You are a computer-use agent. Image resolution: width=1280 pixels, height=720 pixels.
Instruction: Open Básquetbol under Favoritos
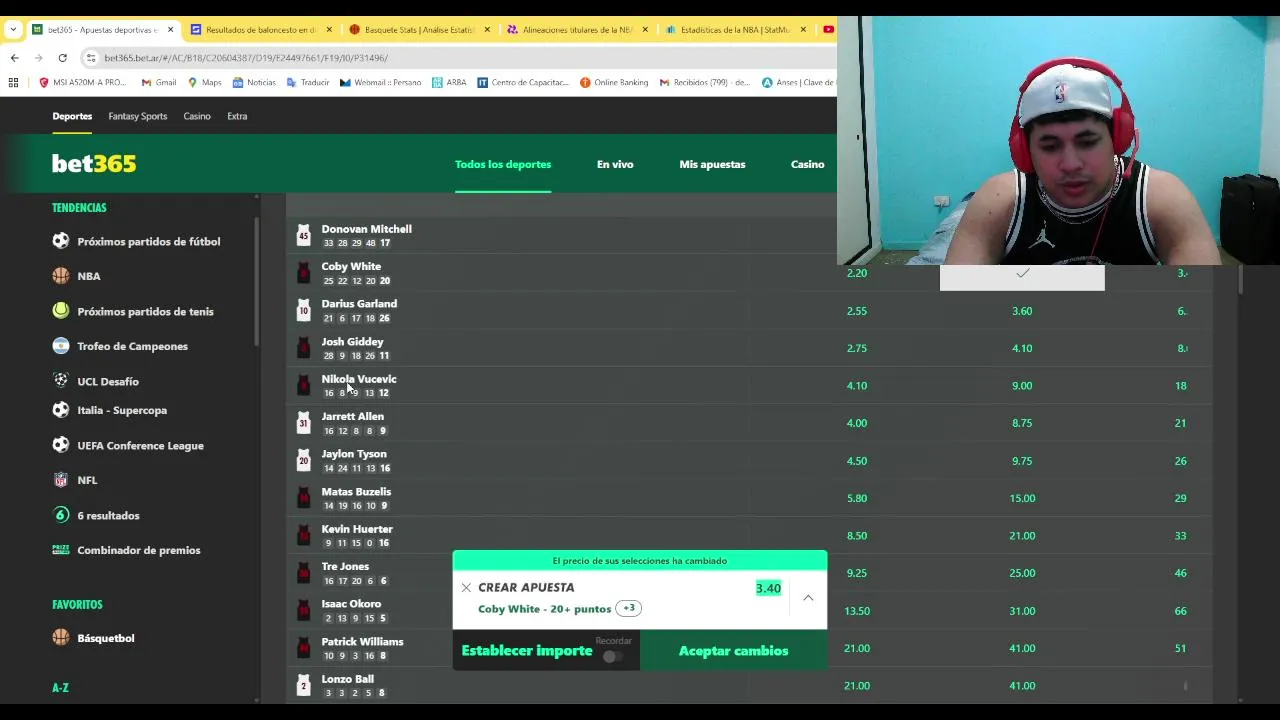(105, 638)
